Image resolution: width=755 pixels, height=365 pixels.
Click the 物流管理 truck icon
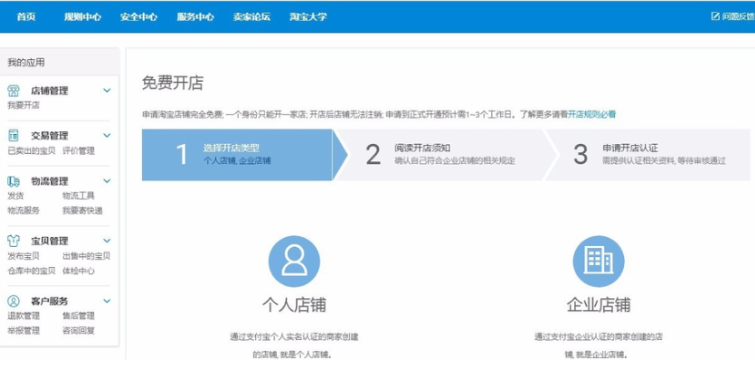[x=13, y=181]
